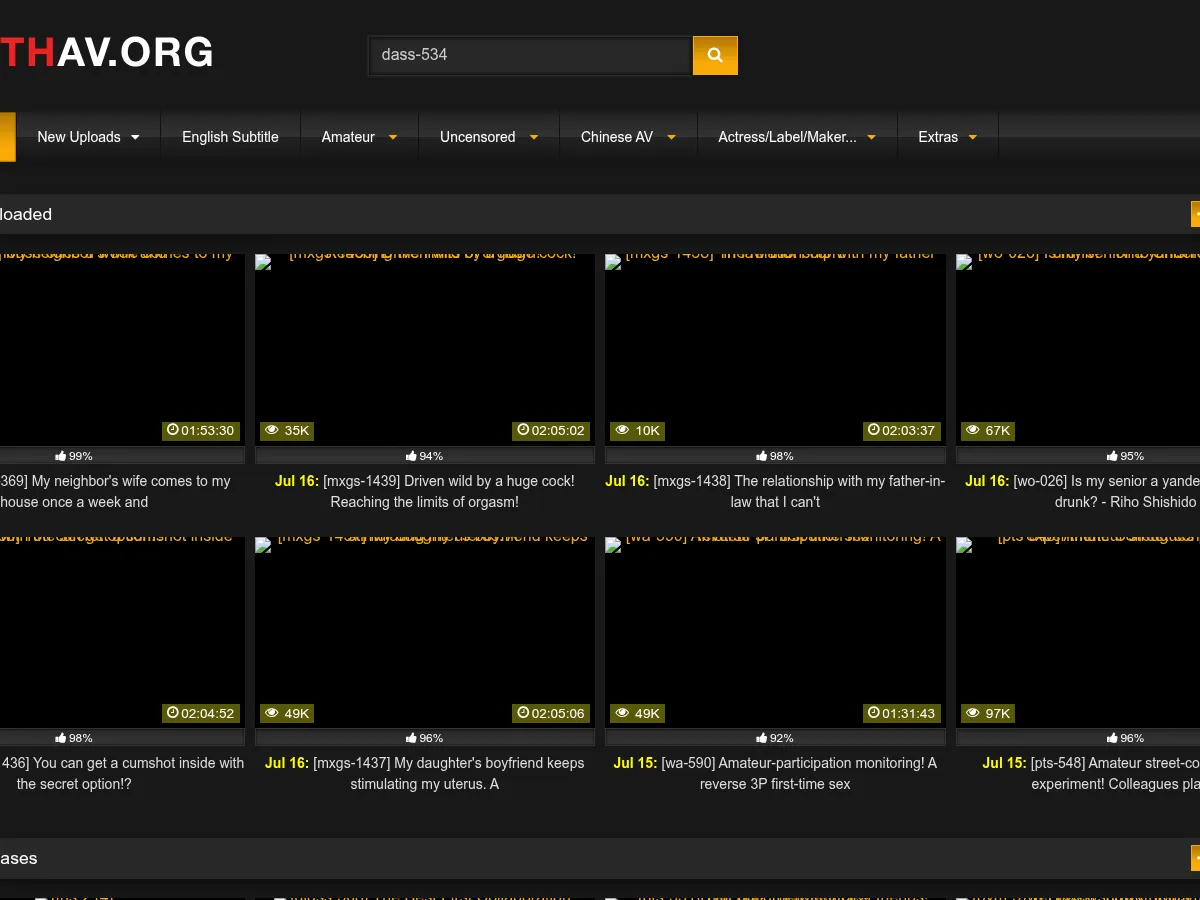1200x900 pixels.
Task: Click the 67K view count badge
Action: [988, 431]
